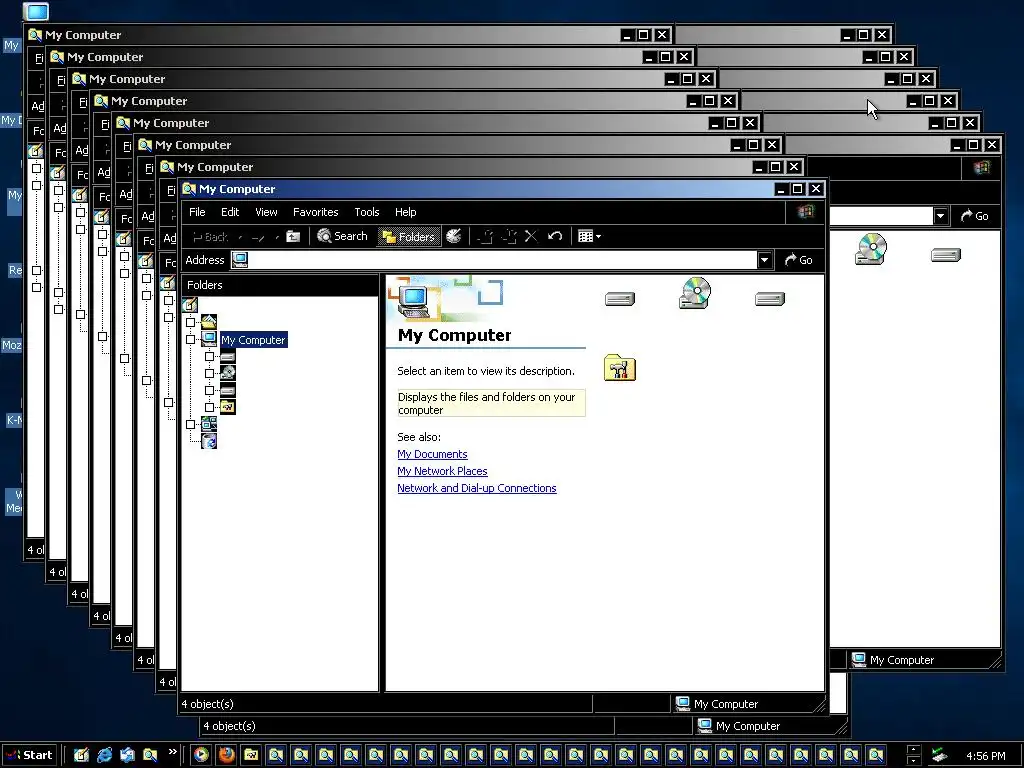Click taskbar row scroll down arrow

coord(914,761)
